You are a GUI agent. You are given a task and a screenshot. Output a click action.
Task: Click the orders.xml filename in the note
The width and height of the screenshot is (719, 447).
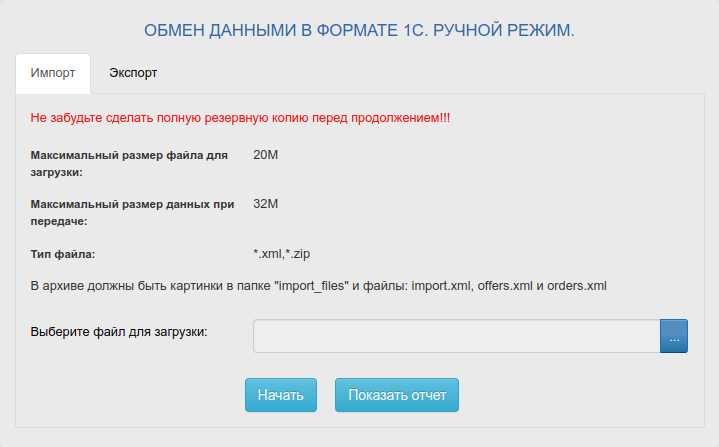[580, 286]
